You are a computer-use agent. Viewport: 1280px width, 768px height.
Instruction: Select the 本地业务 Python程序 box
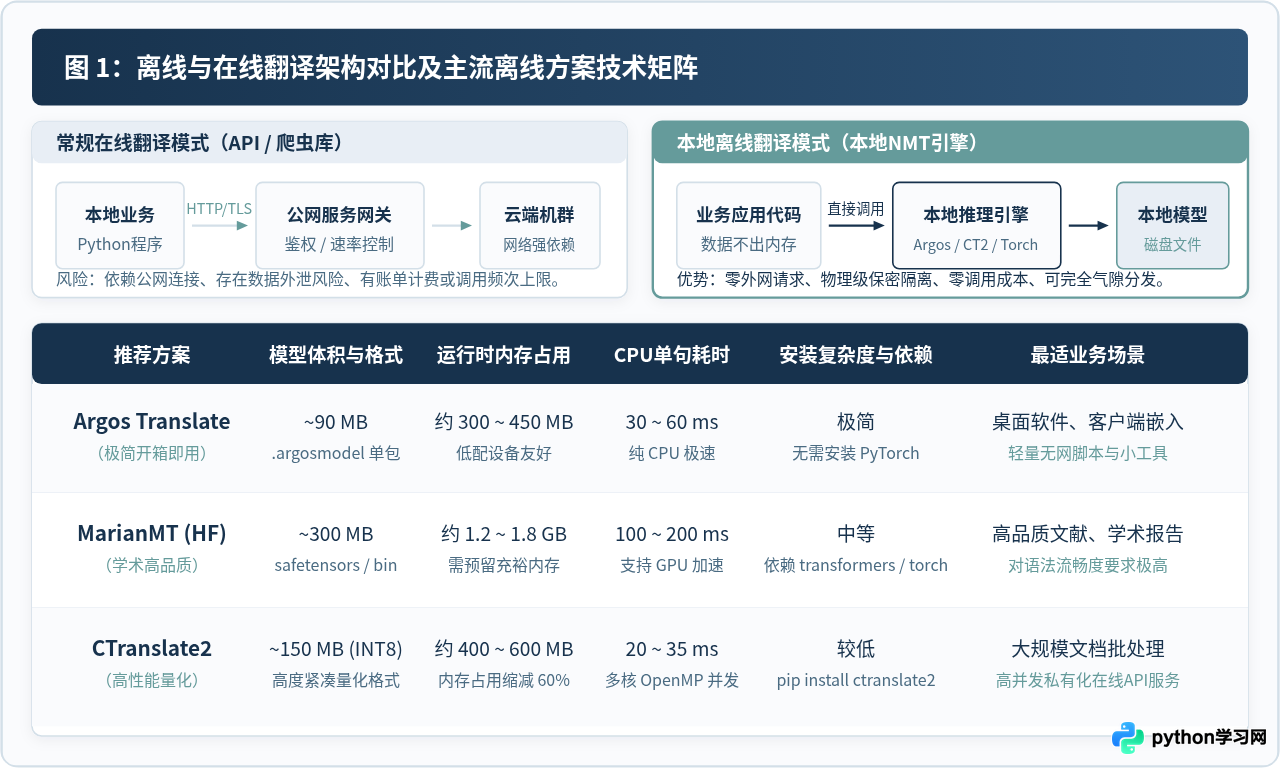point(120,225)
